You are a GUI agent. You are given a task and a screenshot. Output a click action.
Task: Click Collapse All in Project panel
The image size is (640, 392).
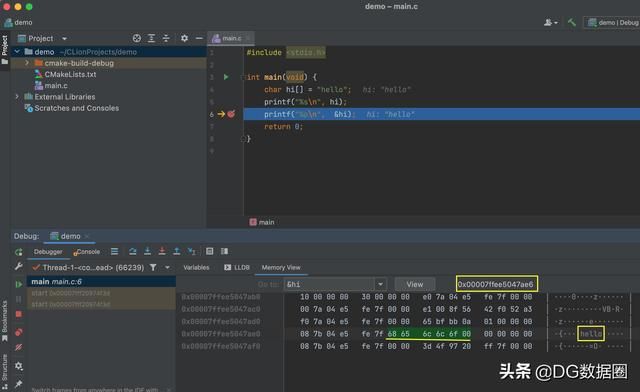(166, 38)
